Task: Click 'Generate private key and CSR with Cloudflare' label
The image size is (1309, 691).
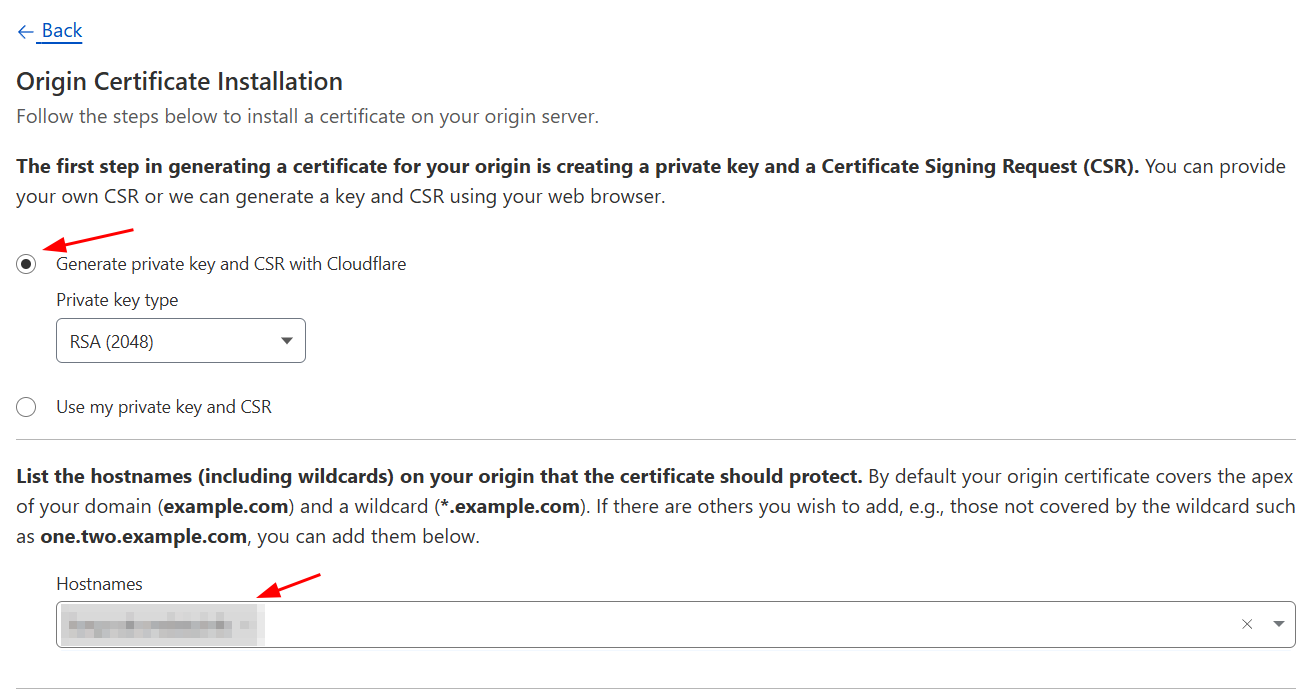Action: pos(231,264)
